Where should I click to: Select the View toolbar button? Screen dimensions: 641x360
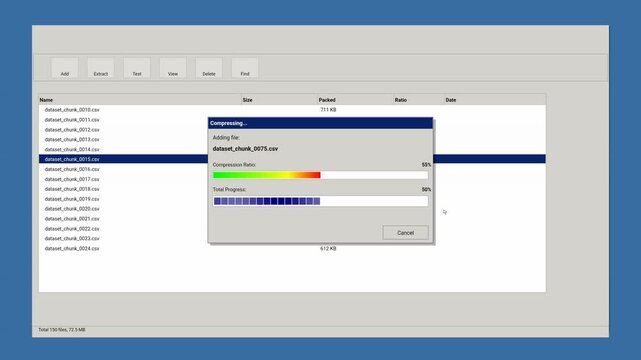pos(173,68)
